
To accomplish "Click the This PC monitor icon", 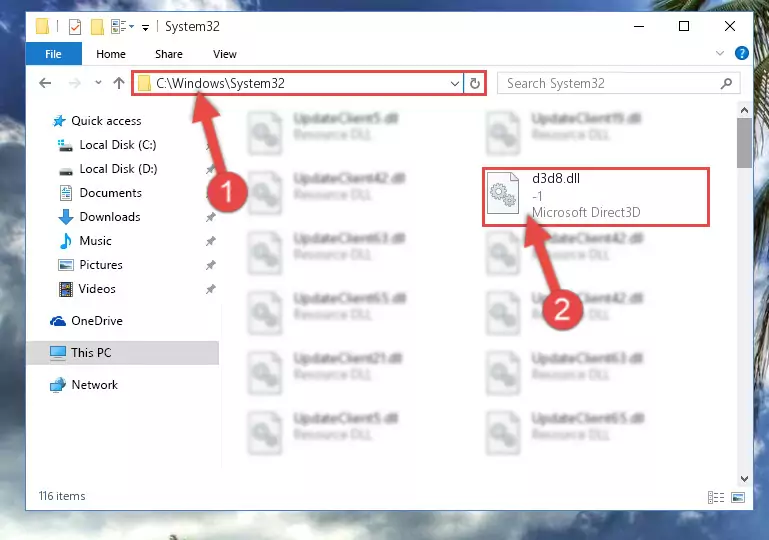I will click(x=58, y=353).
